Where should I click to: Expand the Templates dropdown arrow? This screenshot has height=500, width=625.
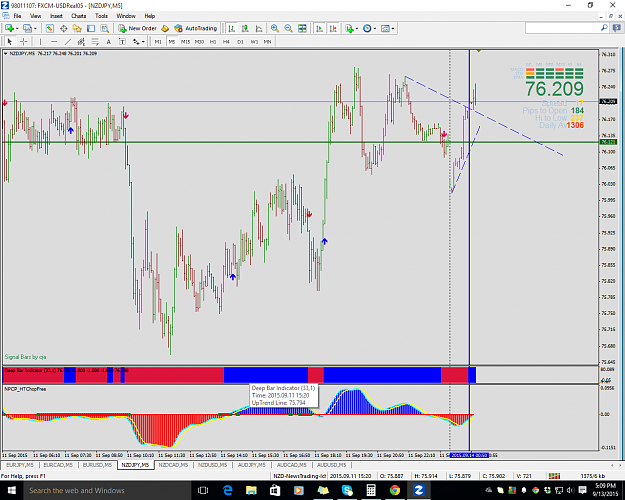click(x=393, y=28)
